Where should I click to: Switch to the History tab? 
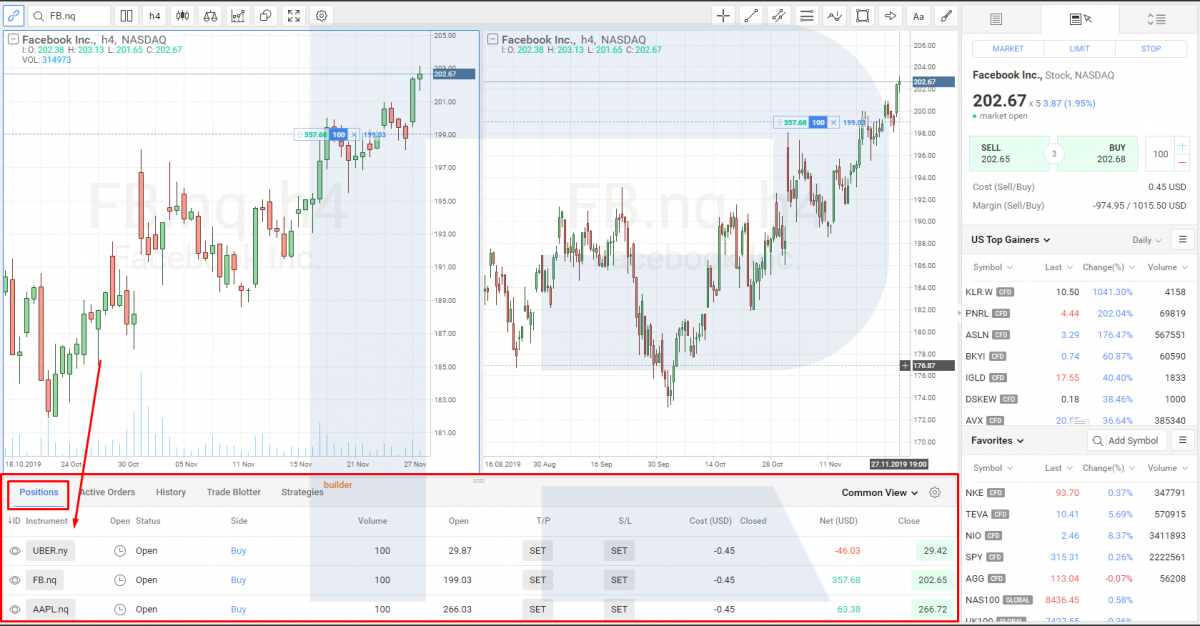click(171, 492)
